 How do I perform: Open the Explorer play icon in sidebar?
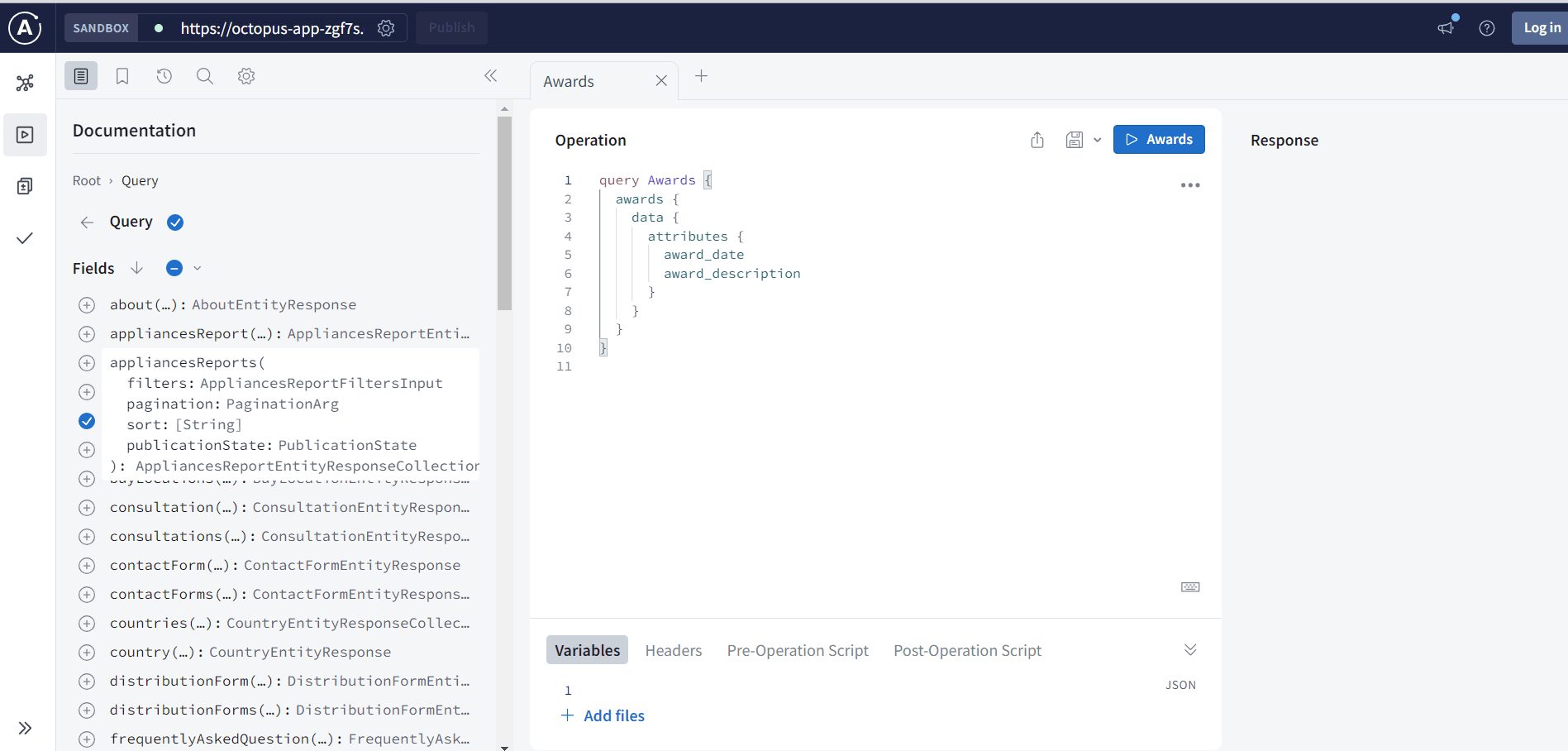(x=25, y=135)
